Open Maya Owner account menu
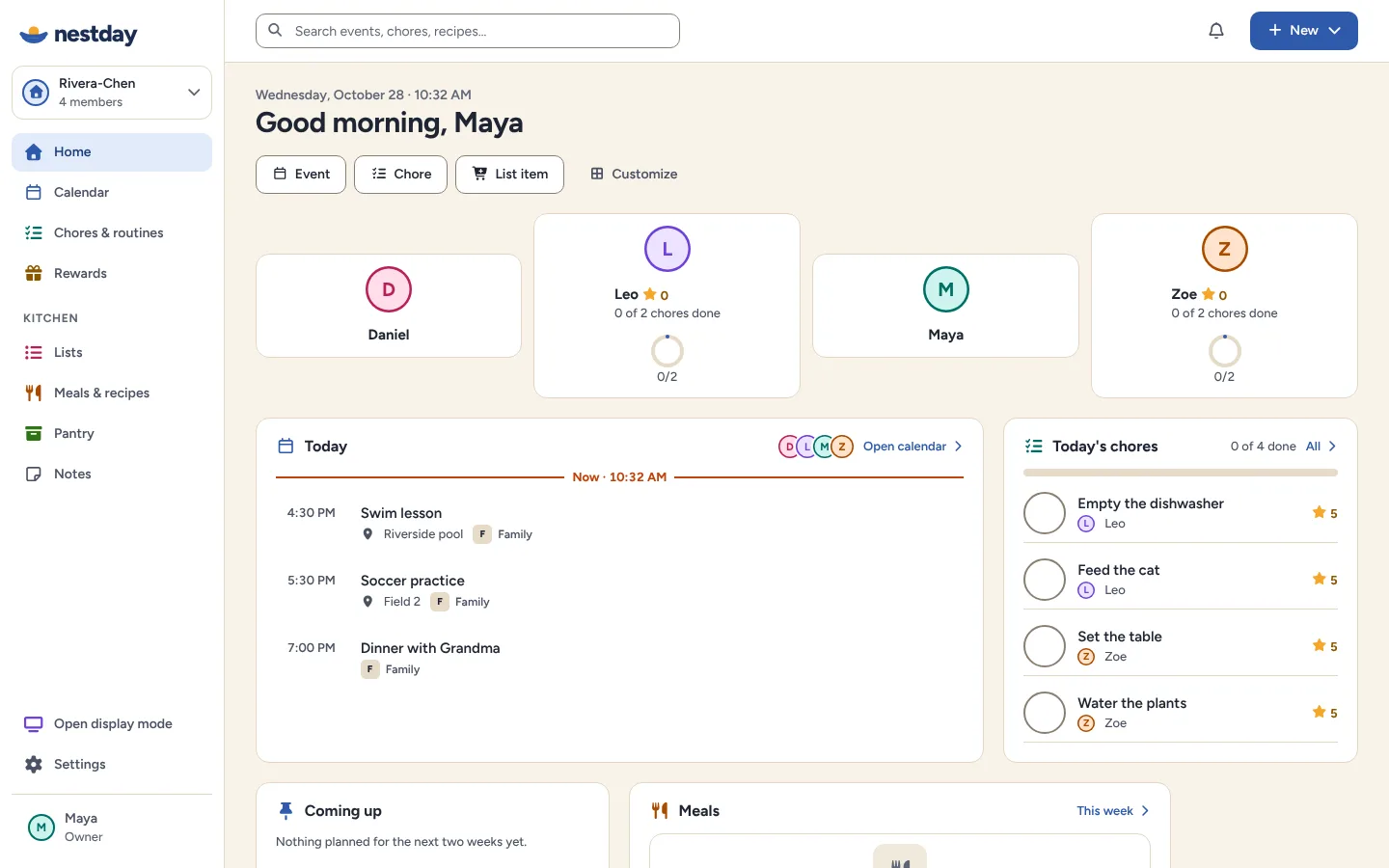The height and width of the screenshot is (868, 1389). click(112, 827)
